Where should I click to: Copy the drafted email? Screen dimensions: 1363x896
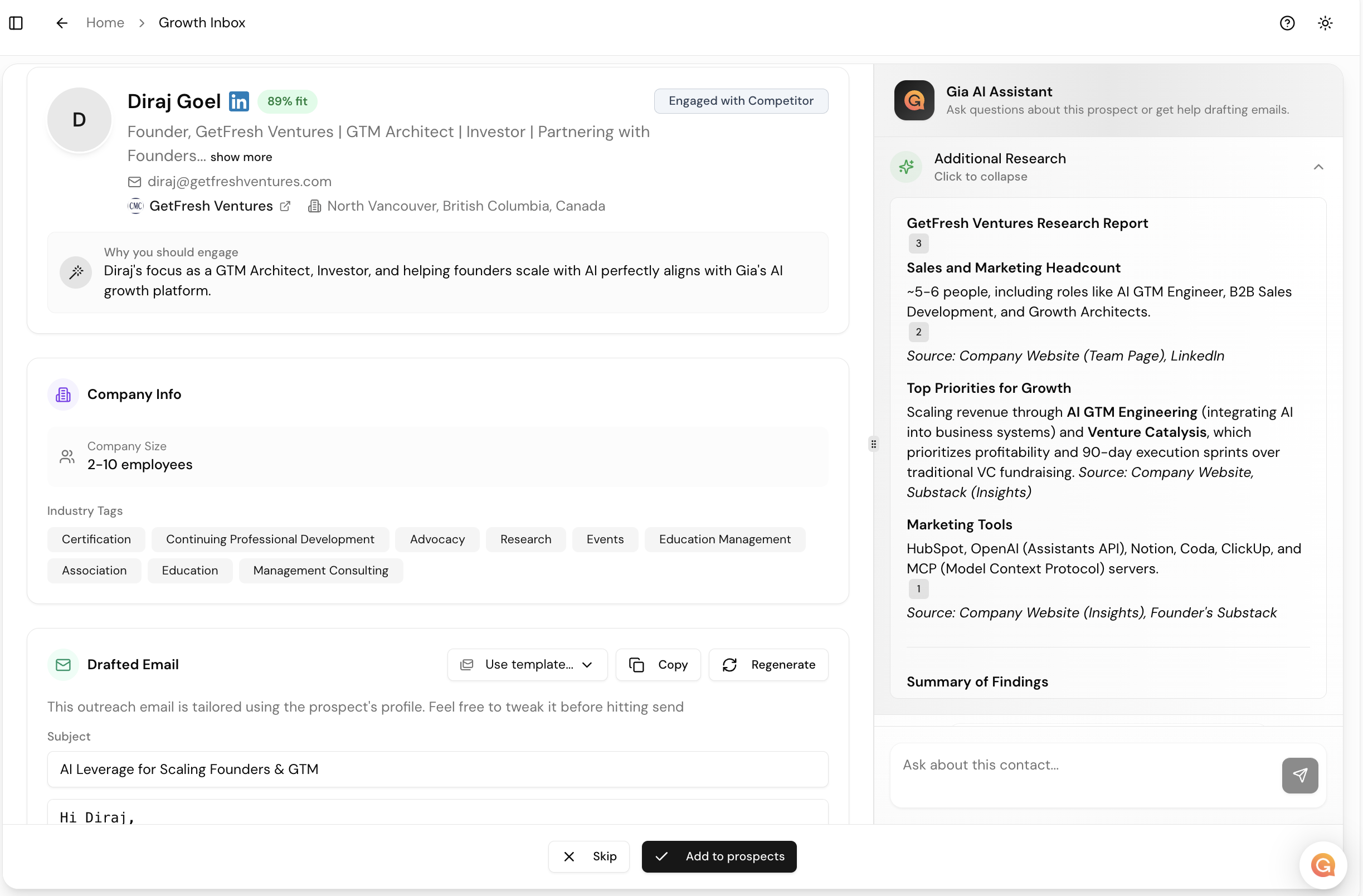[658, 664]
